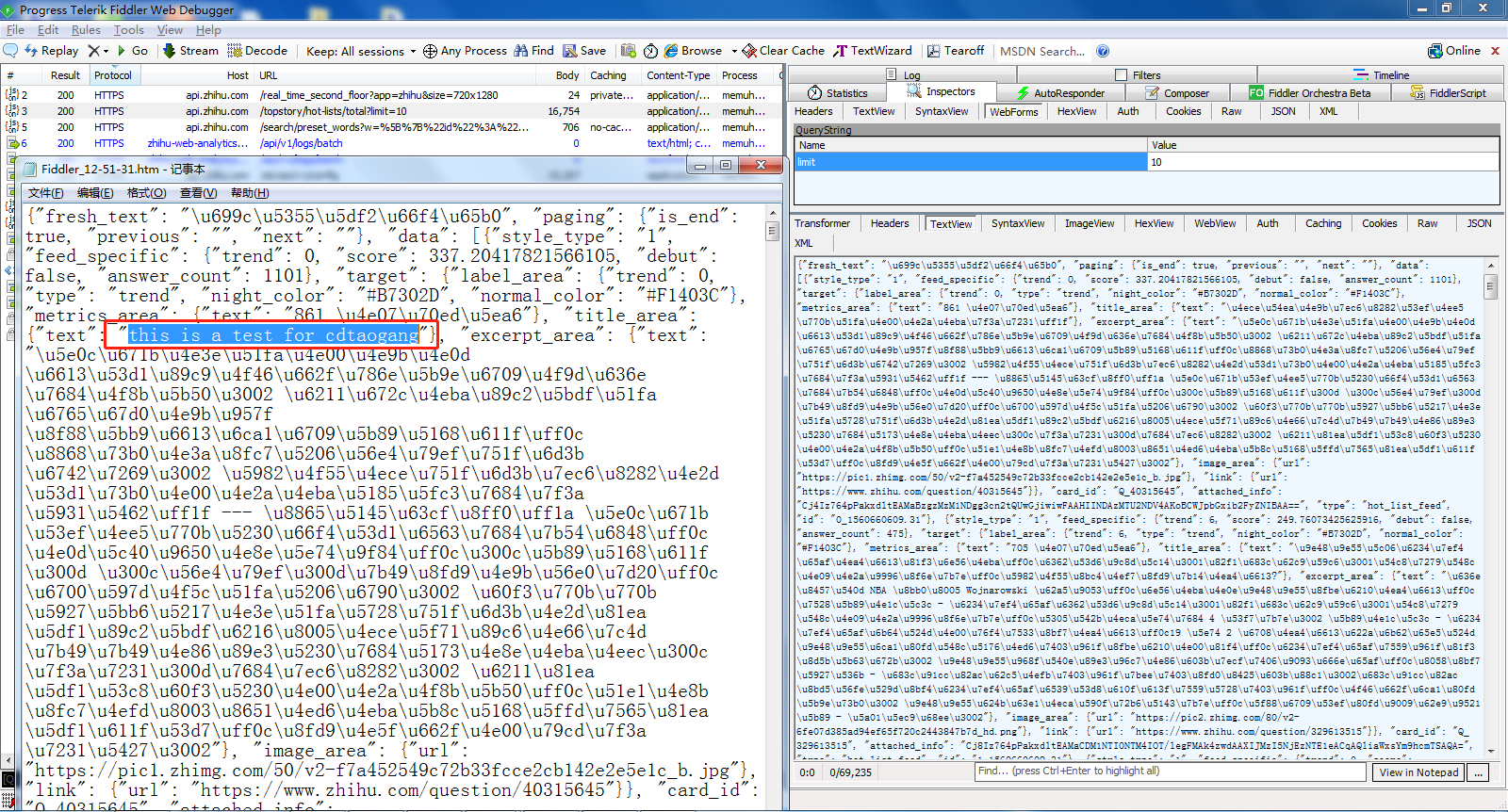Sort sessions by Protocol column
This screenshot has height=812, width=1508.
(x=113, y=75)
